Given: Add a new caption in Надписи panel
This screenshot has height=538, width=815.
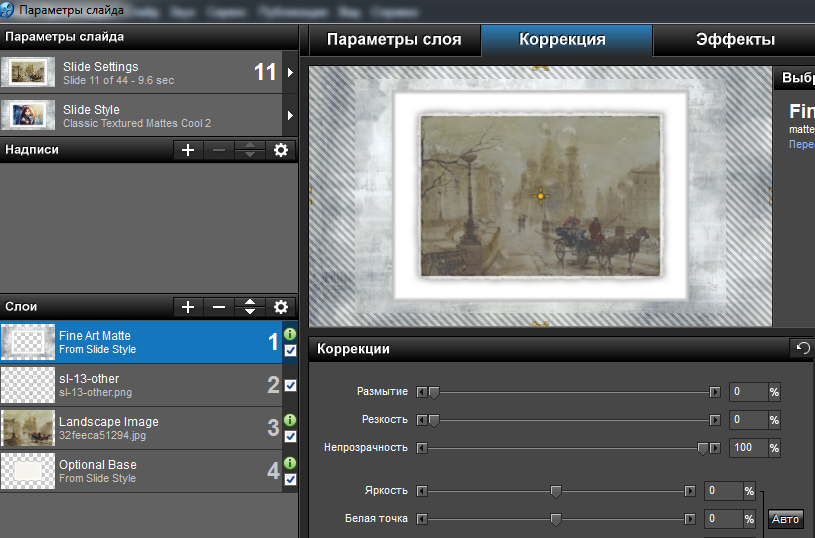Looking at the screenshot, I should tap(188, 151).
